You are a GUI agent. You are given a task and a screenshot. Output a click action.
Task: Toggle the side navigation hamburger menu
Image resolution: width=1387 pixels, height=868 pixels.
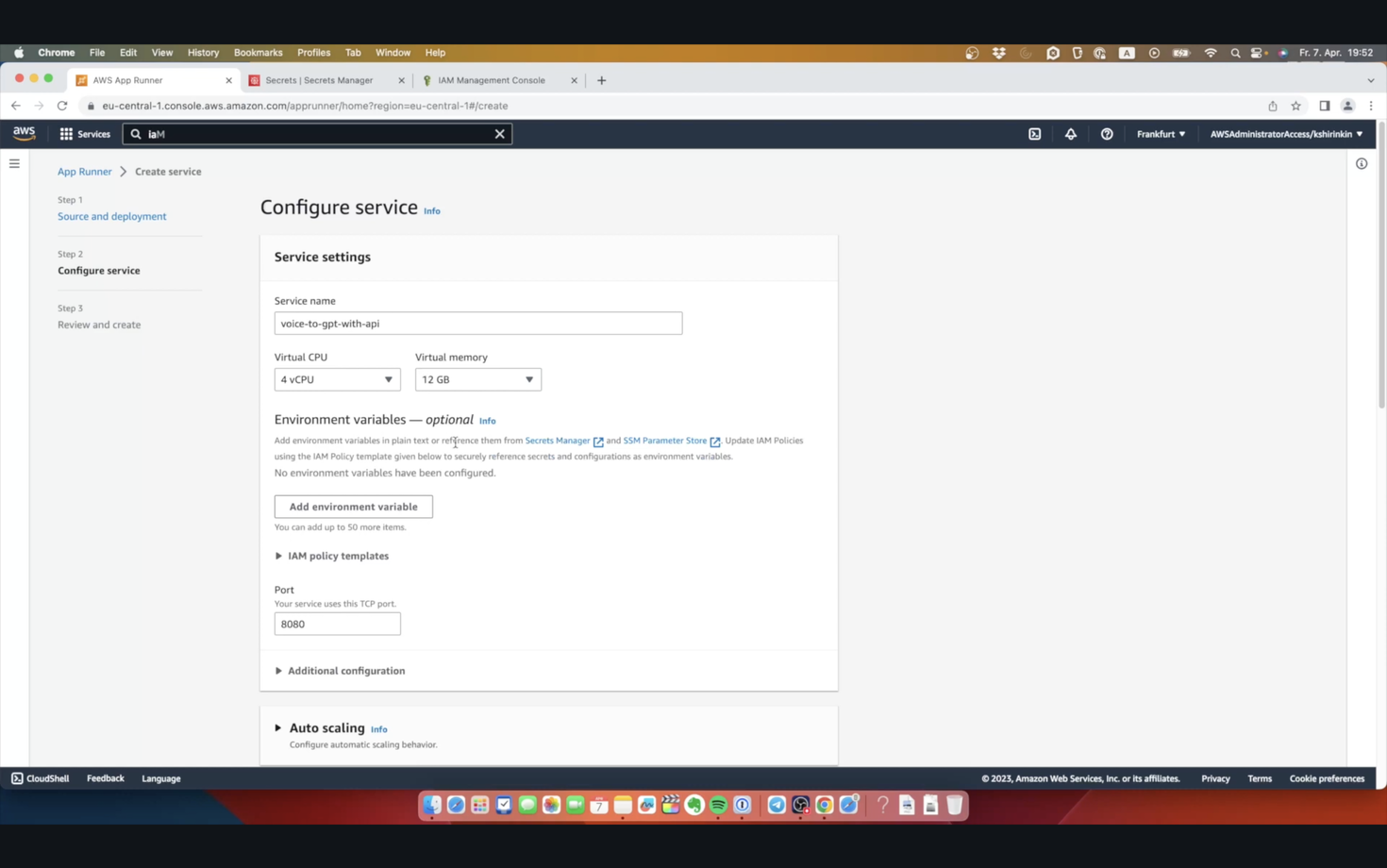point(14,163)
